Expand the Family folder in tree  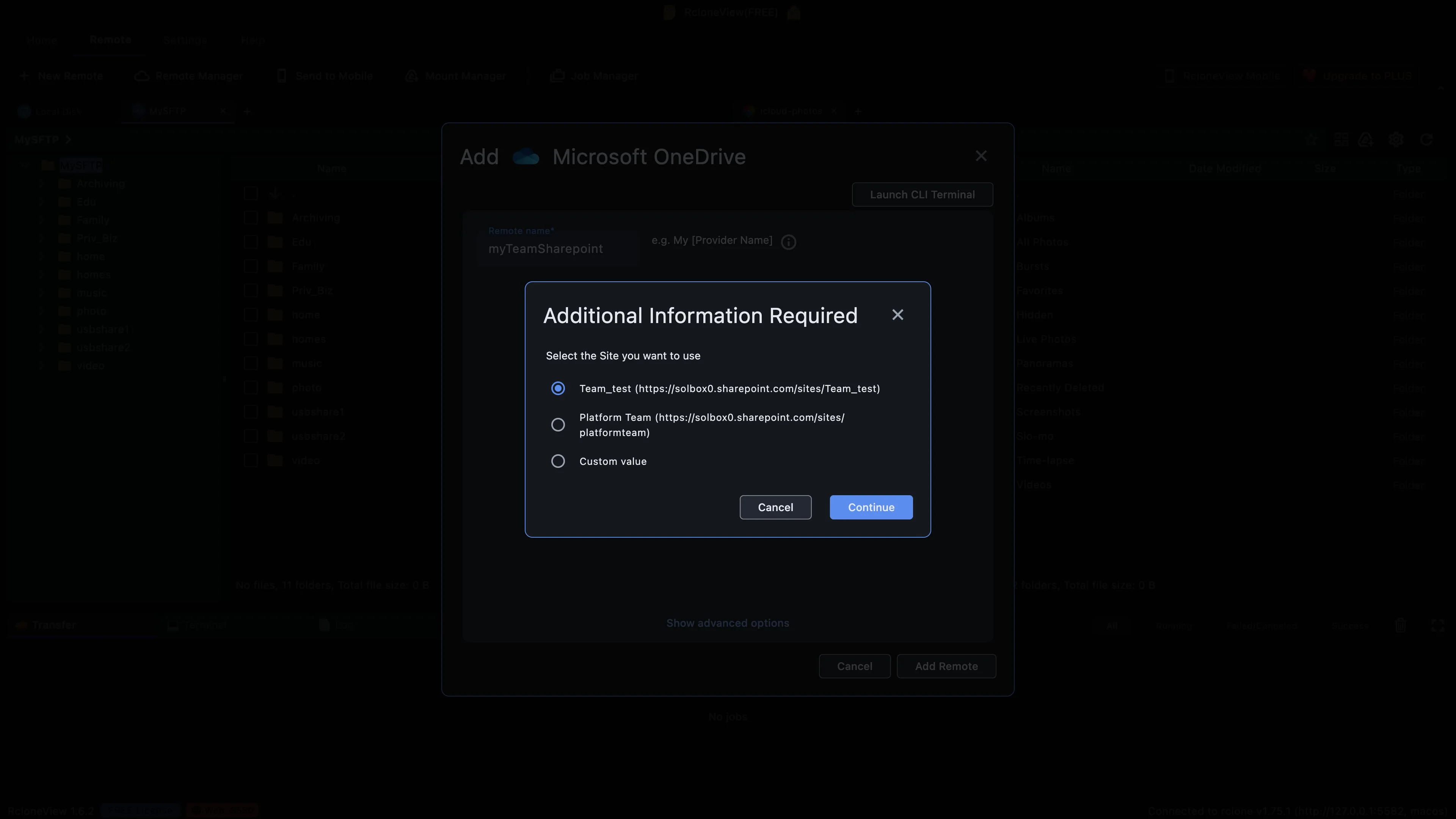41,220
